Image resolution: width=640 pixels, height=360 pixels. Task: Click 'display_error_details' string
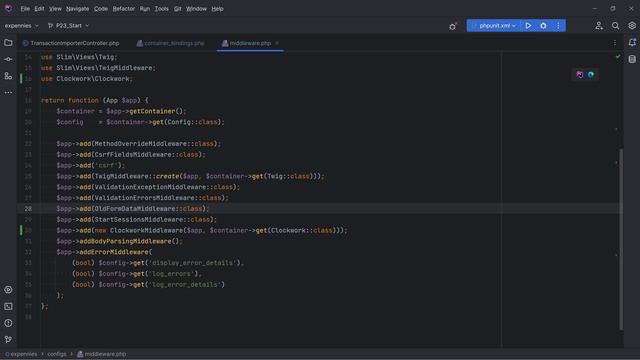pos(193,263)
